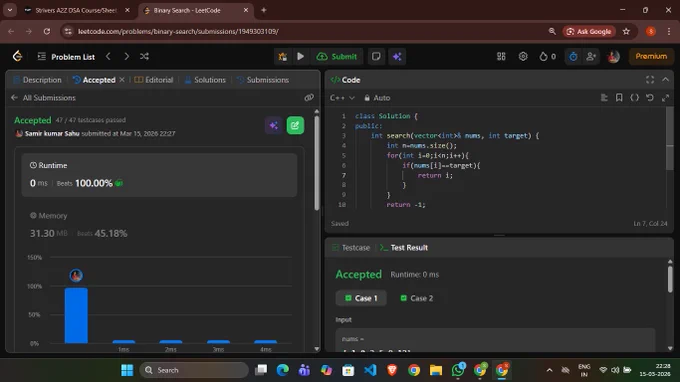Click the test result panel scrollbar

point(670,279)
